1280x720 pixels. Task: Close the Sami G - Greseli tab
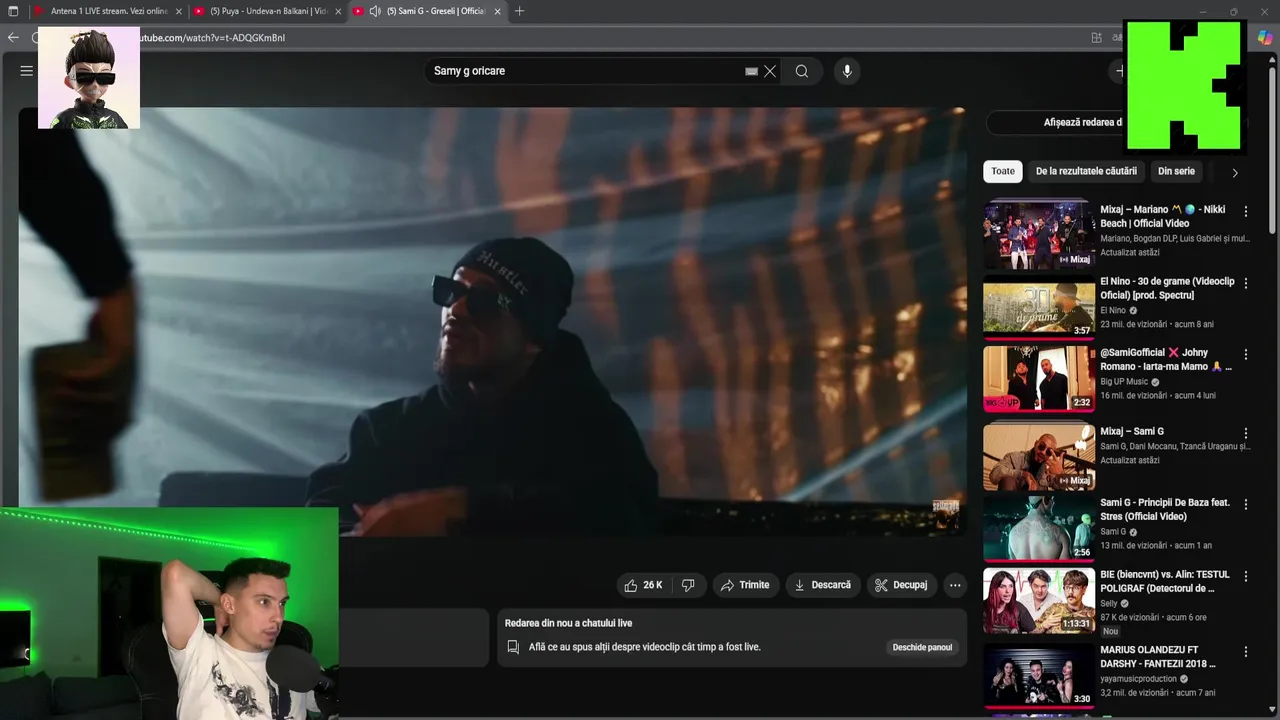point(497,11)
